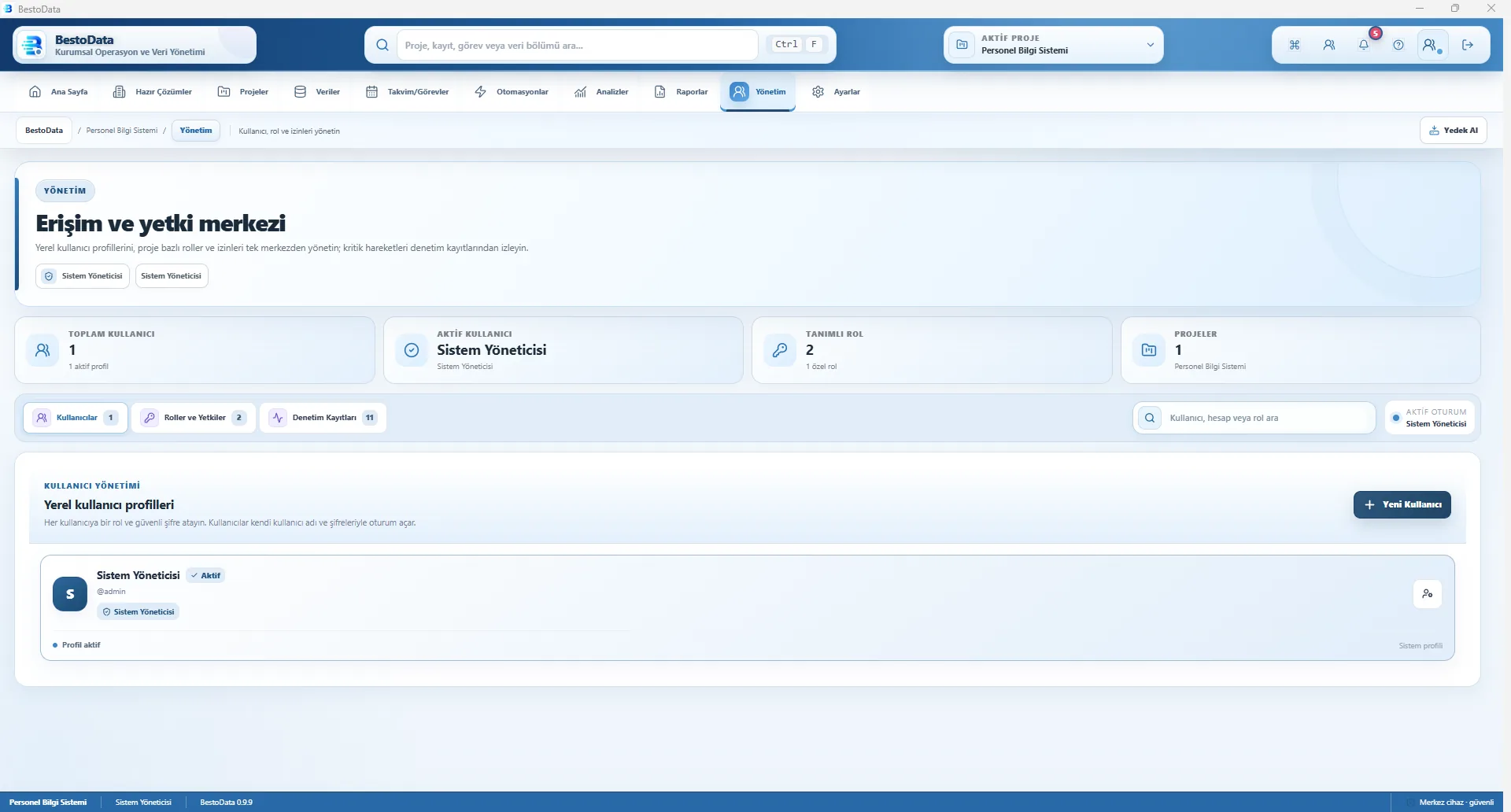Open the Hazır Çözümler menu item
This screenshot has width=1511, height=812.
coord(153,92)
